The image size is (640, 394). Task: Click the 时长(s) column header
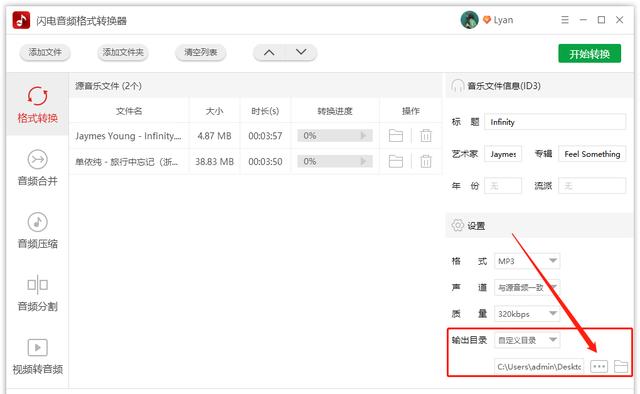coord(265,111)
